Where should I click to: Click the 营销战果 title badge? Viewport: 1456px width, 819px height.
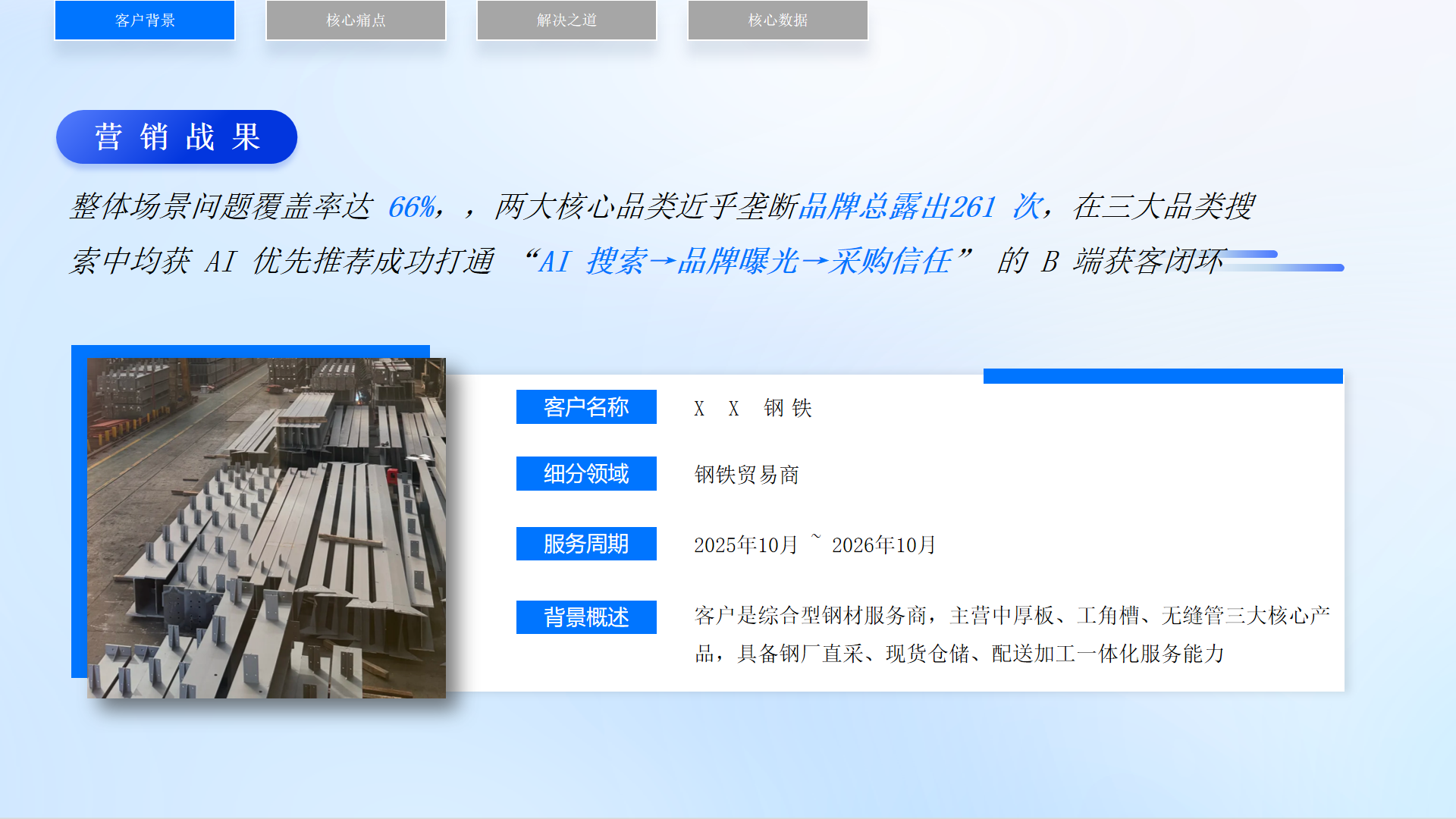[177, 137]
